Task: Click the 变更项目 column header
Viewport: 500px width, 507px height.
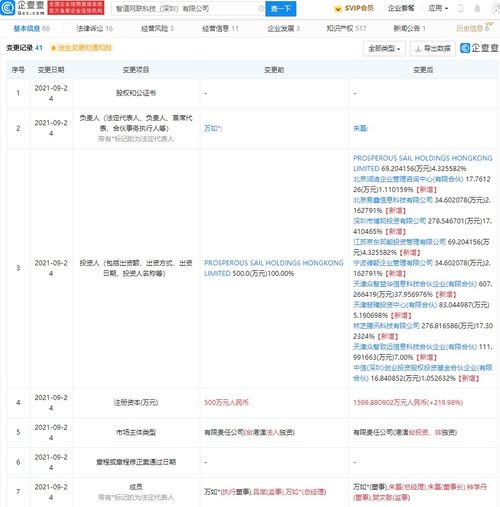Action: tap(136, 70)
